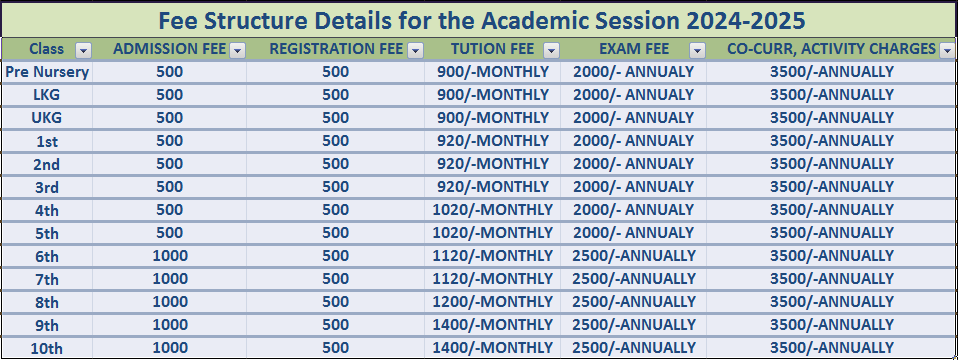This screenshot has width=958, height=360.
Task: Select 4th class tuition fee 1020/-MONTHLY
Action: coord(492,210)
